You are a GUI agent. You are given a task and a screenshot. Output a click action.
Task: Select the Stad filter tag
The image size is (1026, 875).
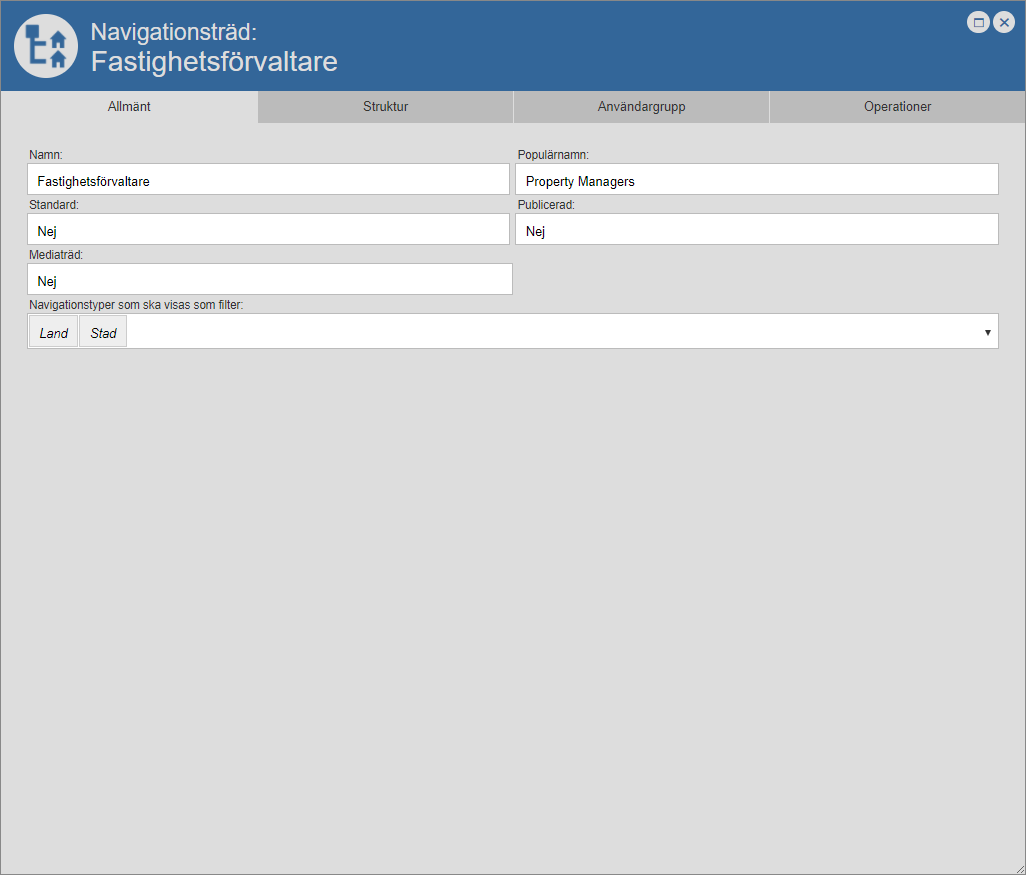pos(104,333)
